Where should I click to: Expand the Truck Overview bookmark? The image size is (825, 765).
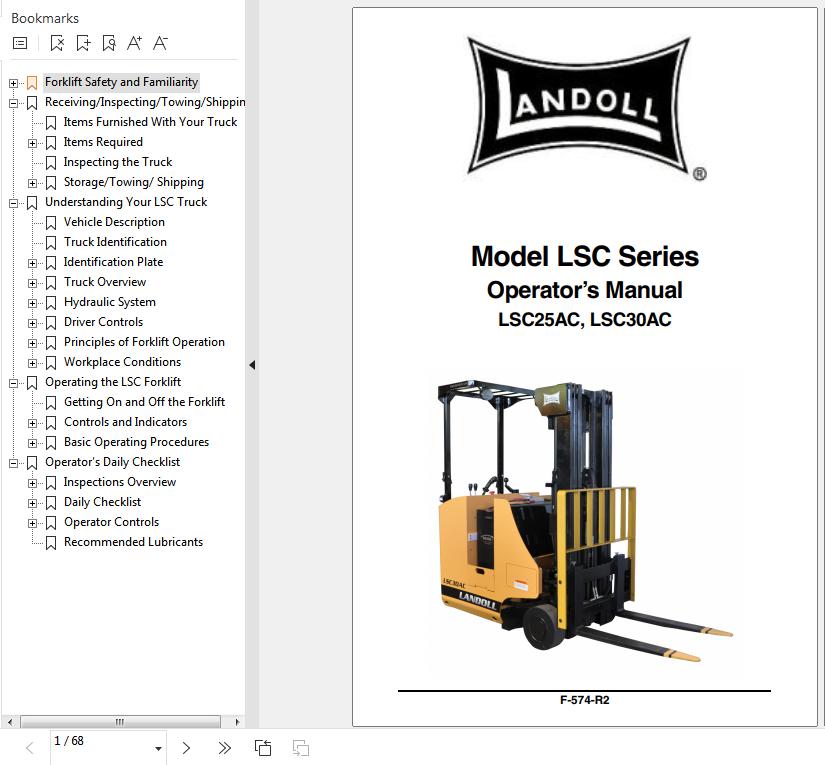point(32,283)
